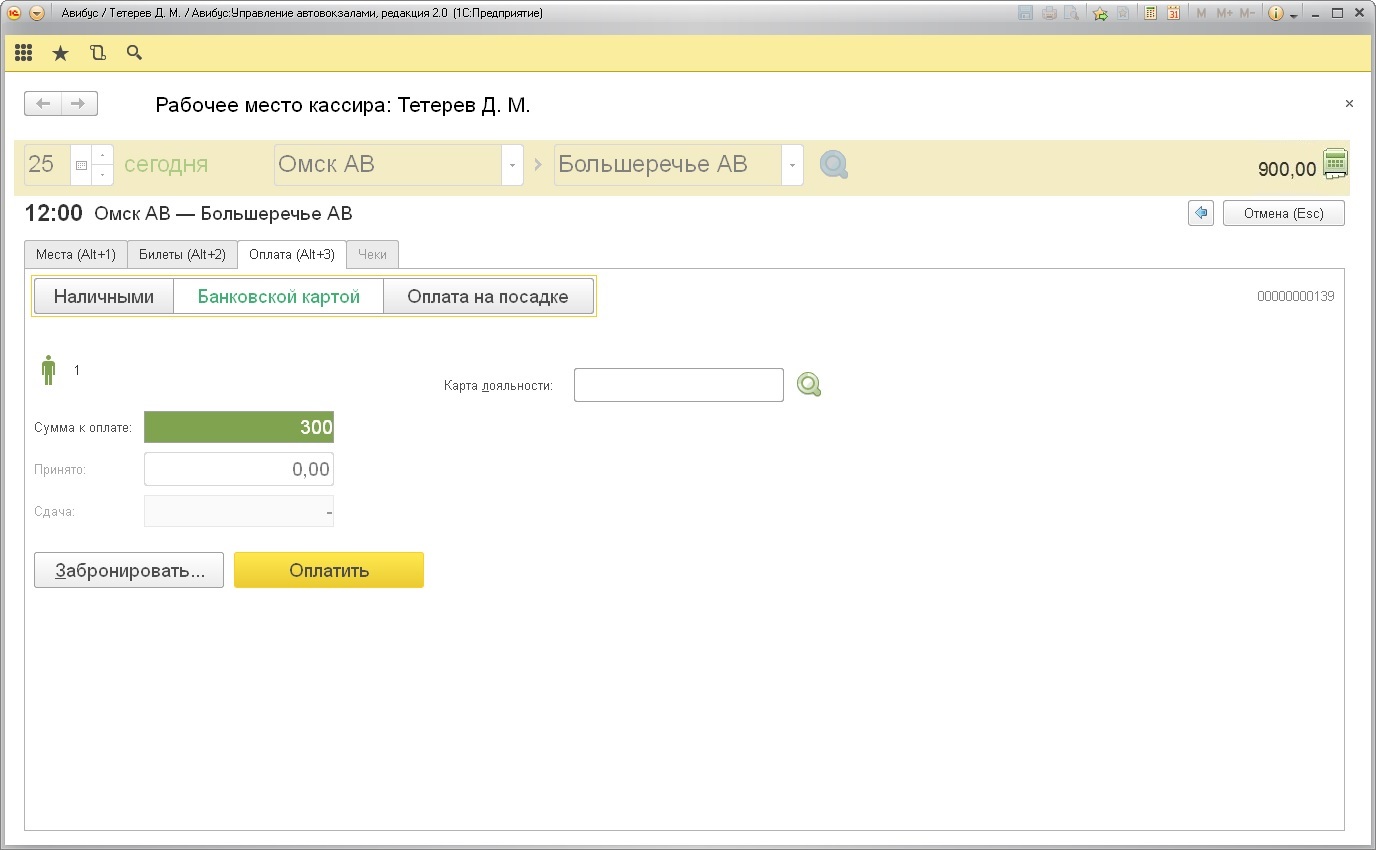Open the calendar icon in the title bar
1376x850 pixels.
coord(1173,14)
